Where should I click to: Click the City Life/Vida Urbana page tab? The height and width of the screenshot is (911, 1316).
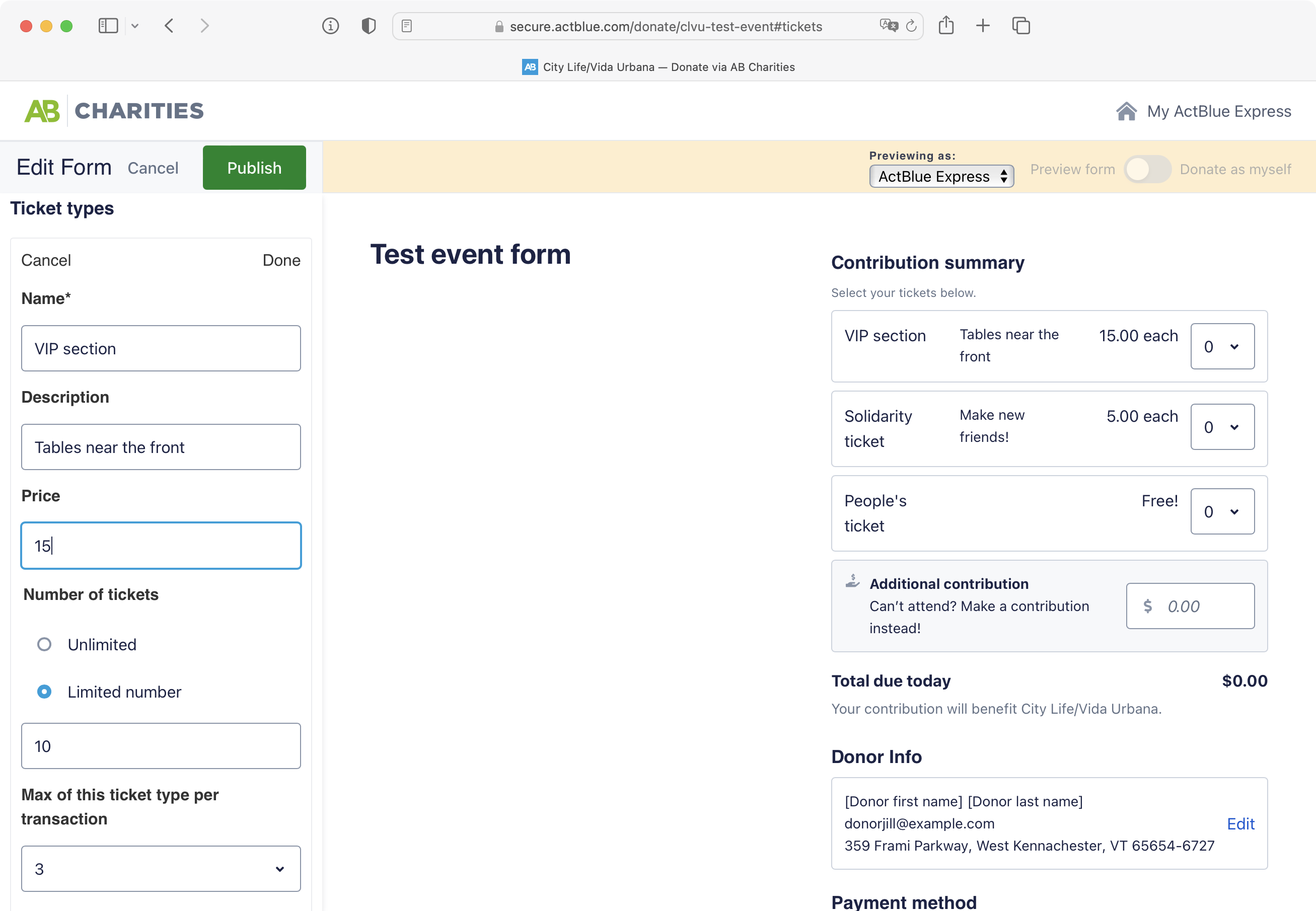657,67
